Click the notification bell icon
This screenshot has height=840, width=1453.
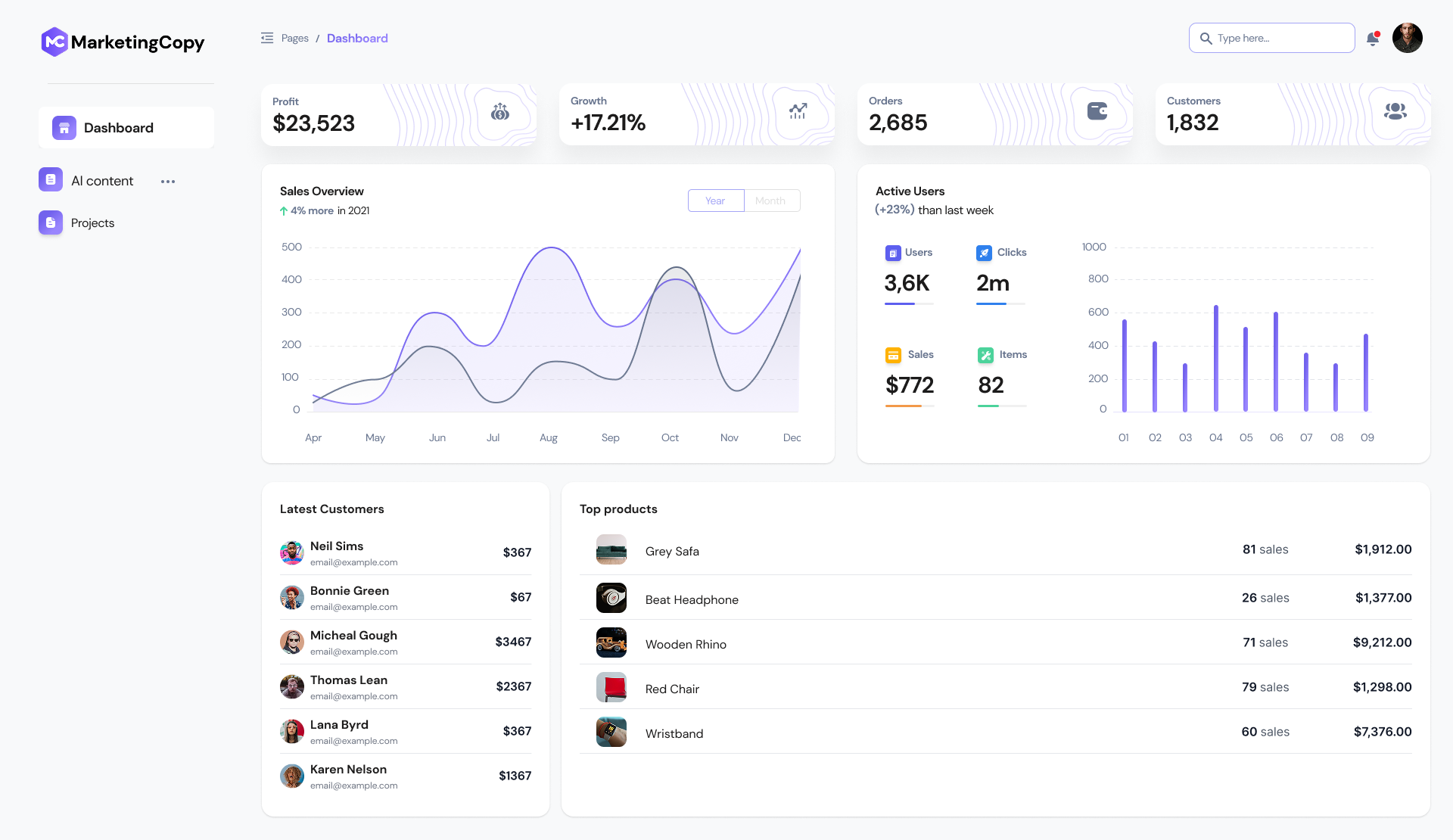[x=1372, y=39]
